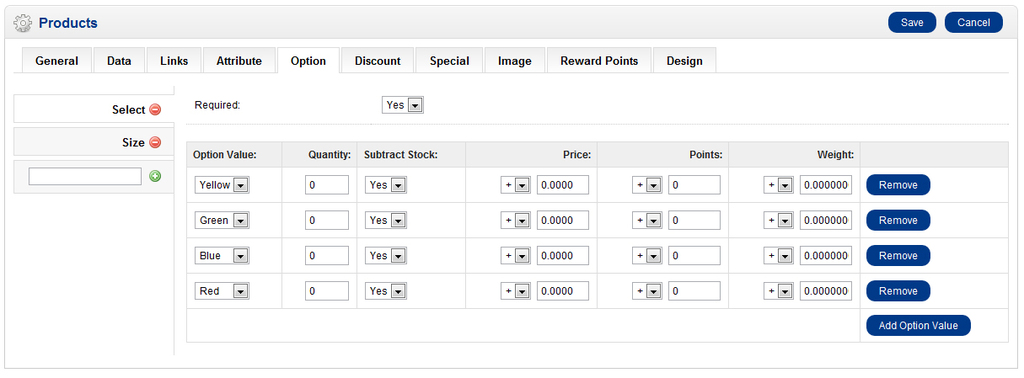Remove the Red option value row
Screen dimensions: 1024x378
point(898,291)
